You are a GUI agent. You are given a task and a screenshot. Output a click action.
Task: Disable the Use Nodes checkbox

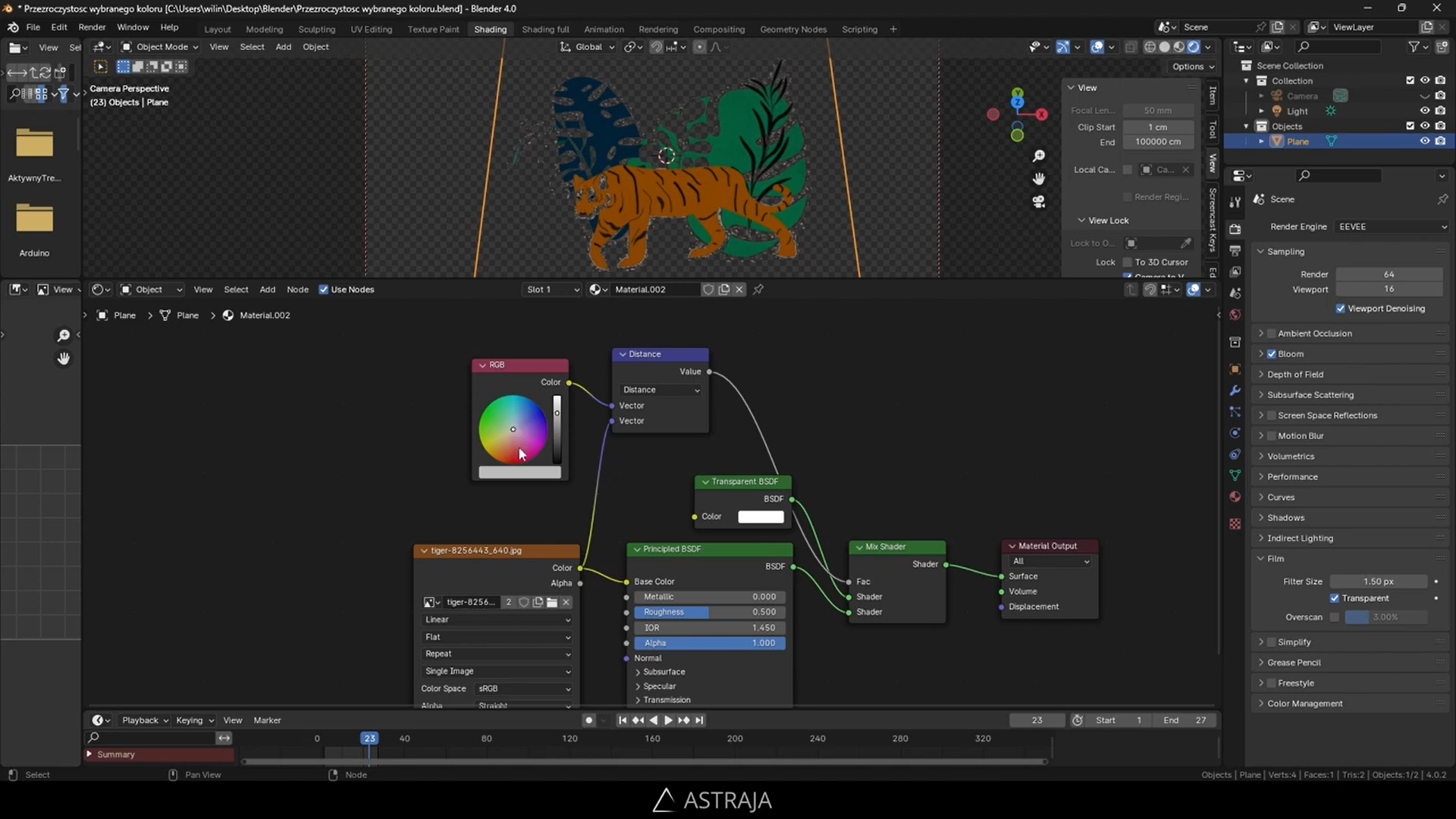pyautogui.click(x=324, y=290)
